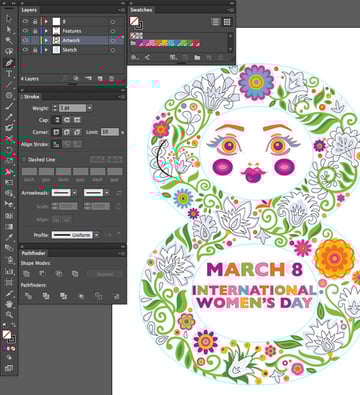Select the Butt Cap stroke option

pos(57,120)
